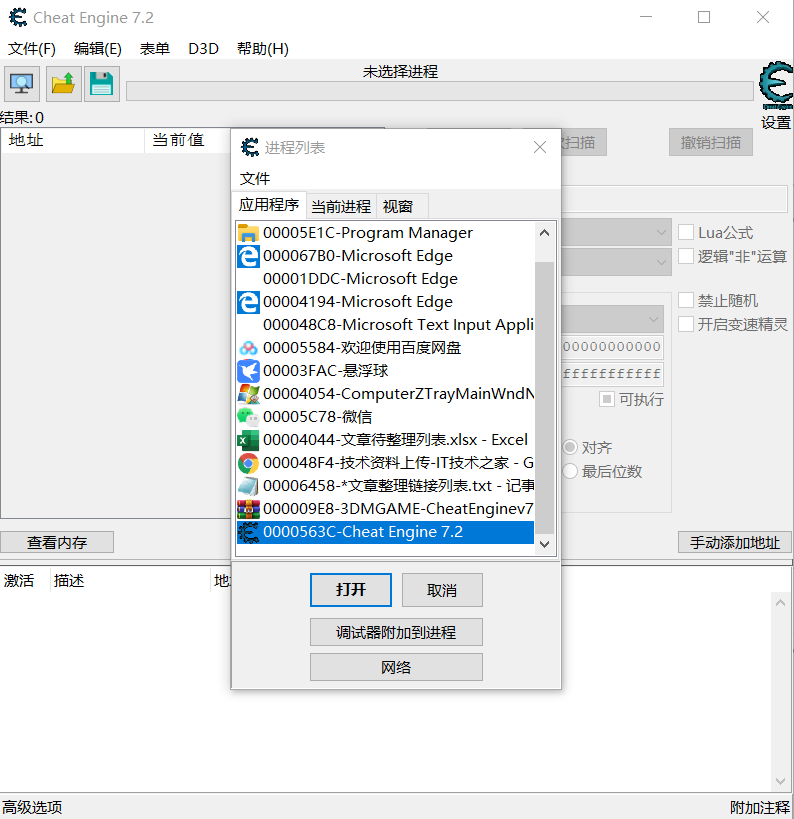Close the 进程列表 dialog
The width and height of the screenshot is (794, 819).
pos(540,147)
